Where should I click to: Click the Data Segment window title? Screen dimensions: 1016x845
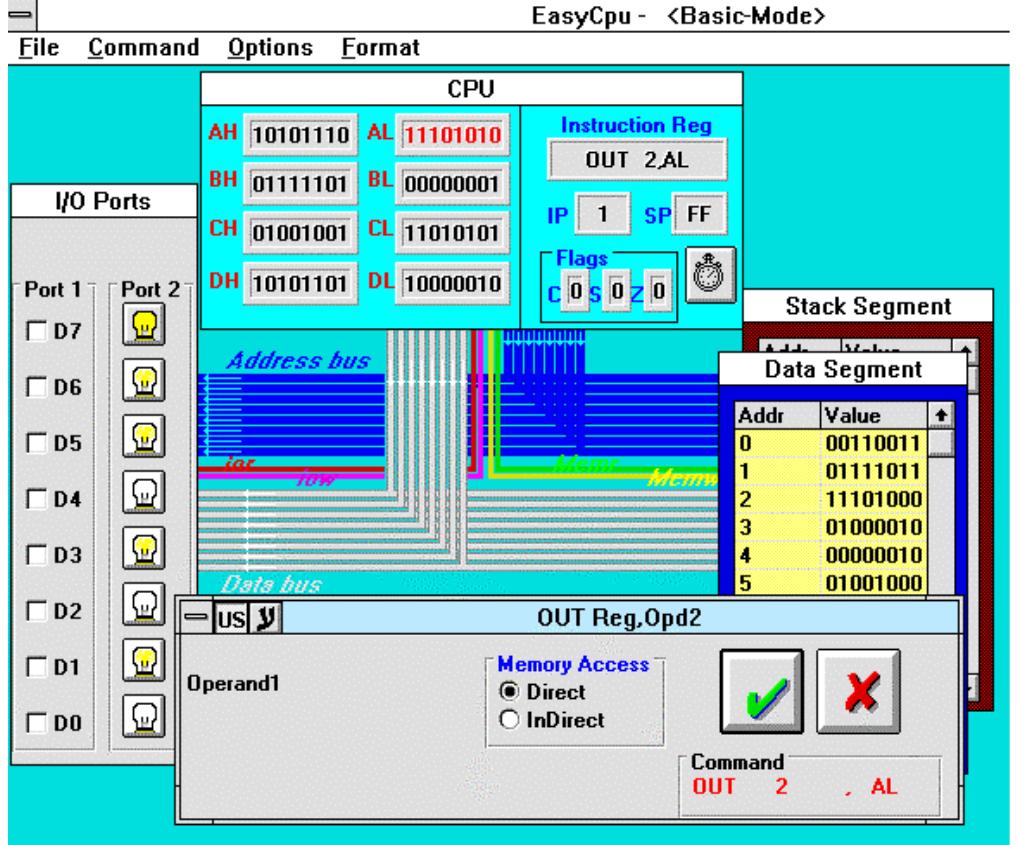click(x=843, y=369)
